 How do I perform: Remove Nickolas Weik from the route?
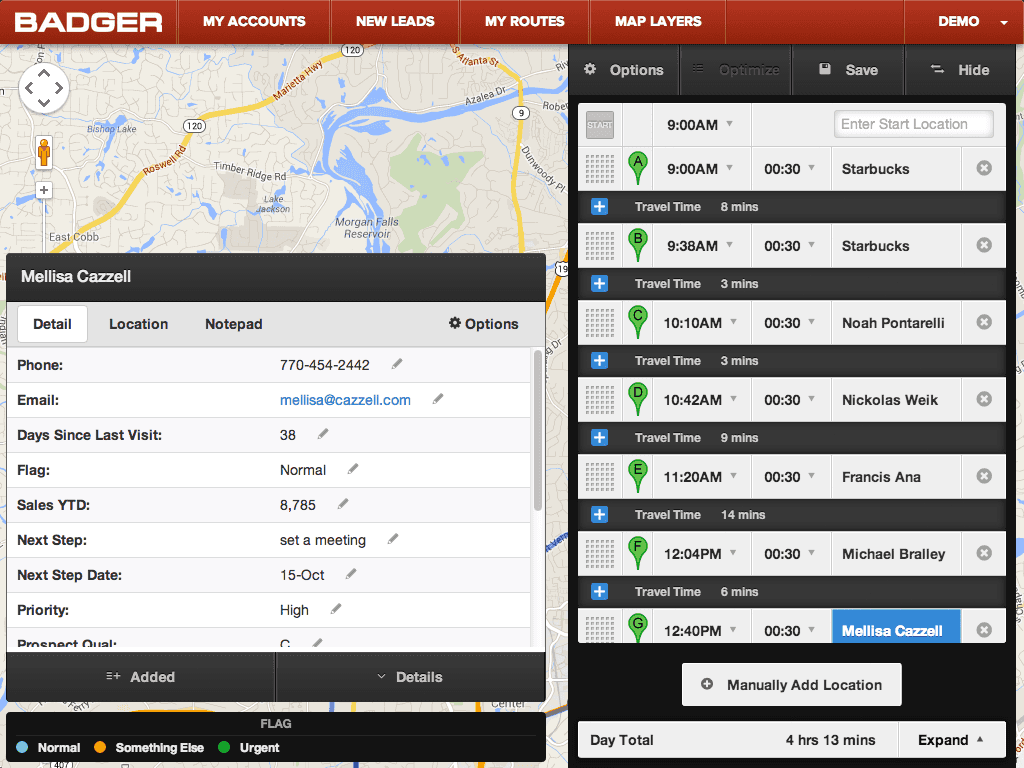pyautogui.click(x=984, y=400)
